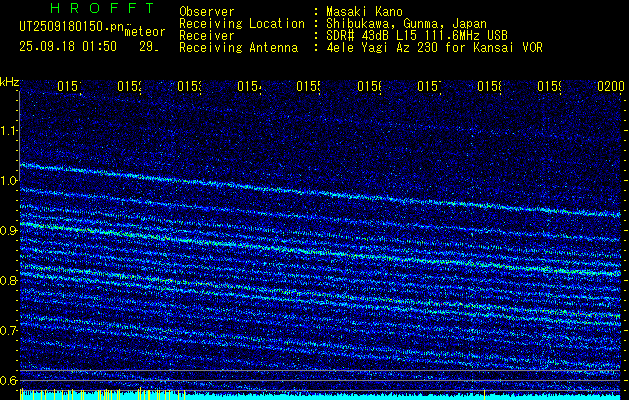Click the 0200 time marker
The height and width of the screenshot is (400, 629).
click(609, 87)
